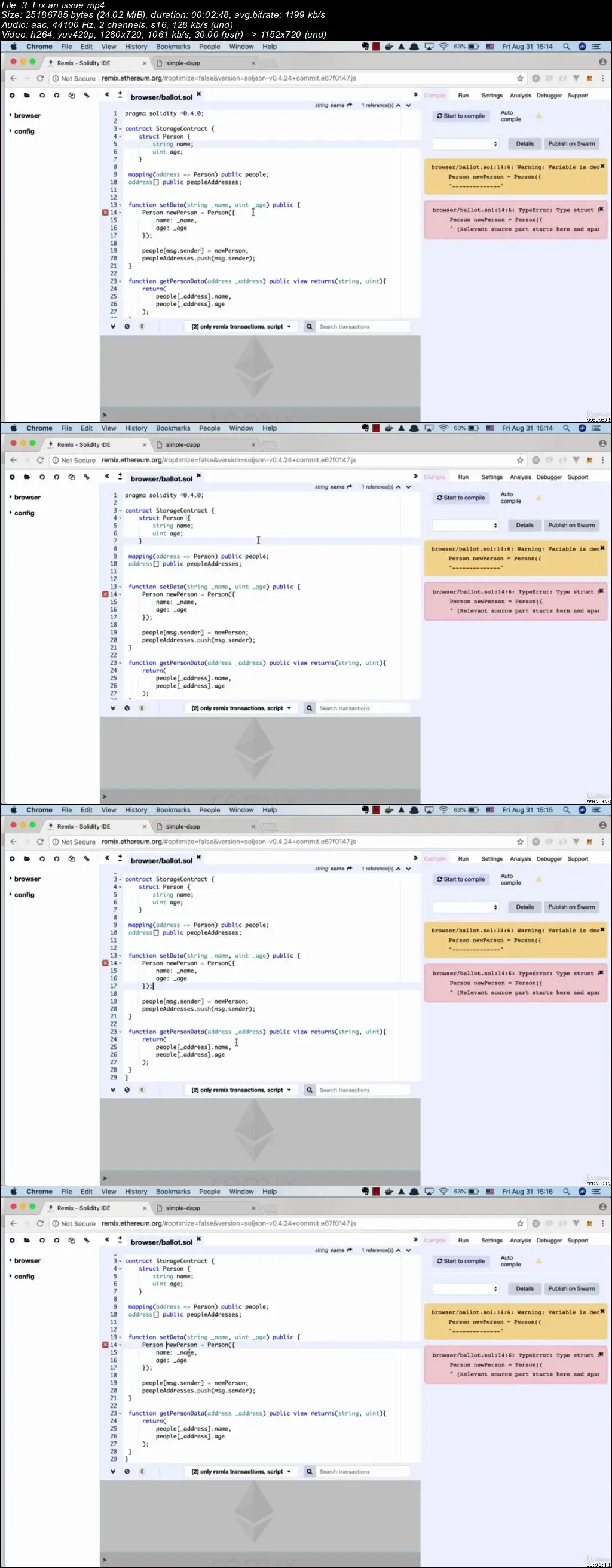The height and width of the screenshot is (1568, 612).
Task: Dismiss the yellow warning message in first frame
Action: click(x=602, y=165)
